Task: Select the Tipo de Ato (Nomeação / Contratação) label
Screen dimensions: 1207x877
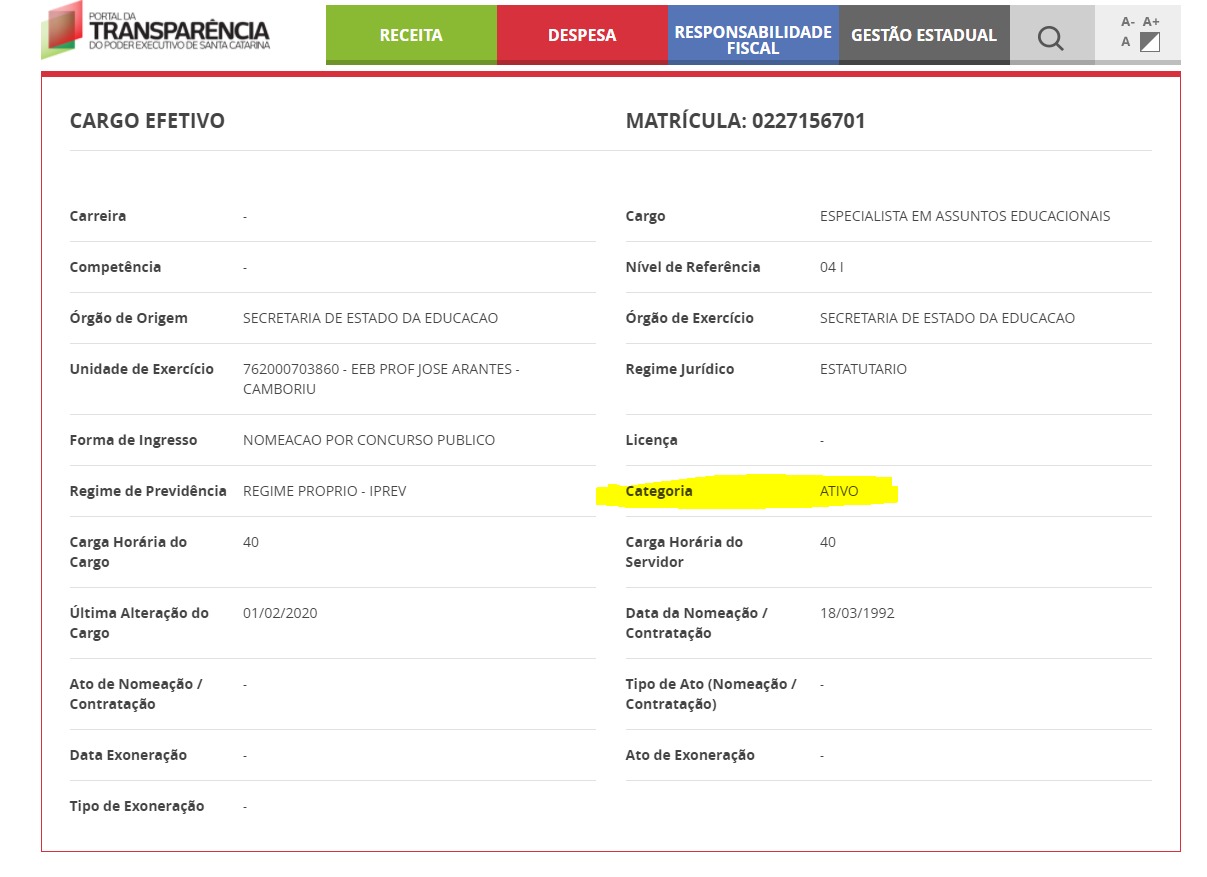Action: click(711, 694)
